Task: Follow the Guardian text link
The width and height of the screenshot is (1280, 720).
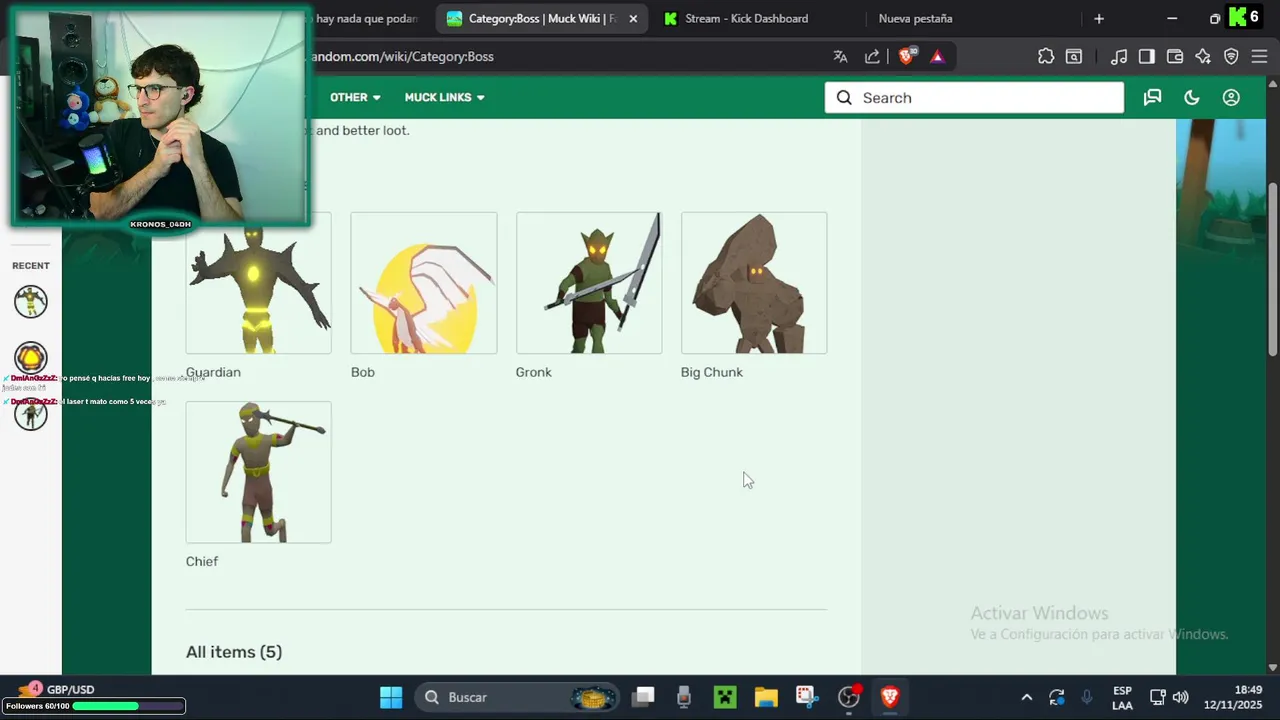Action: [x=213, y=372]
